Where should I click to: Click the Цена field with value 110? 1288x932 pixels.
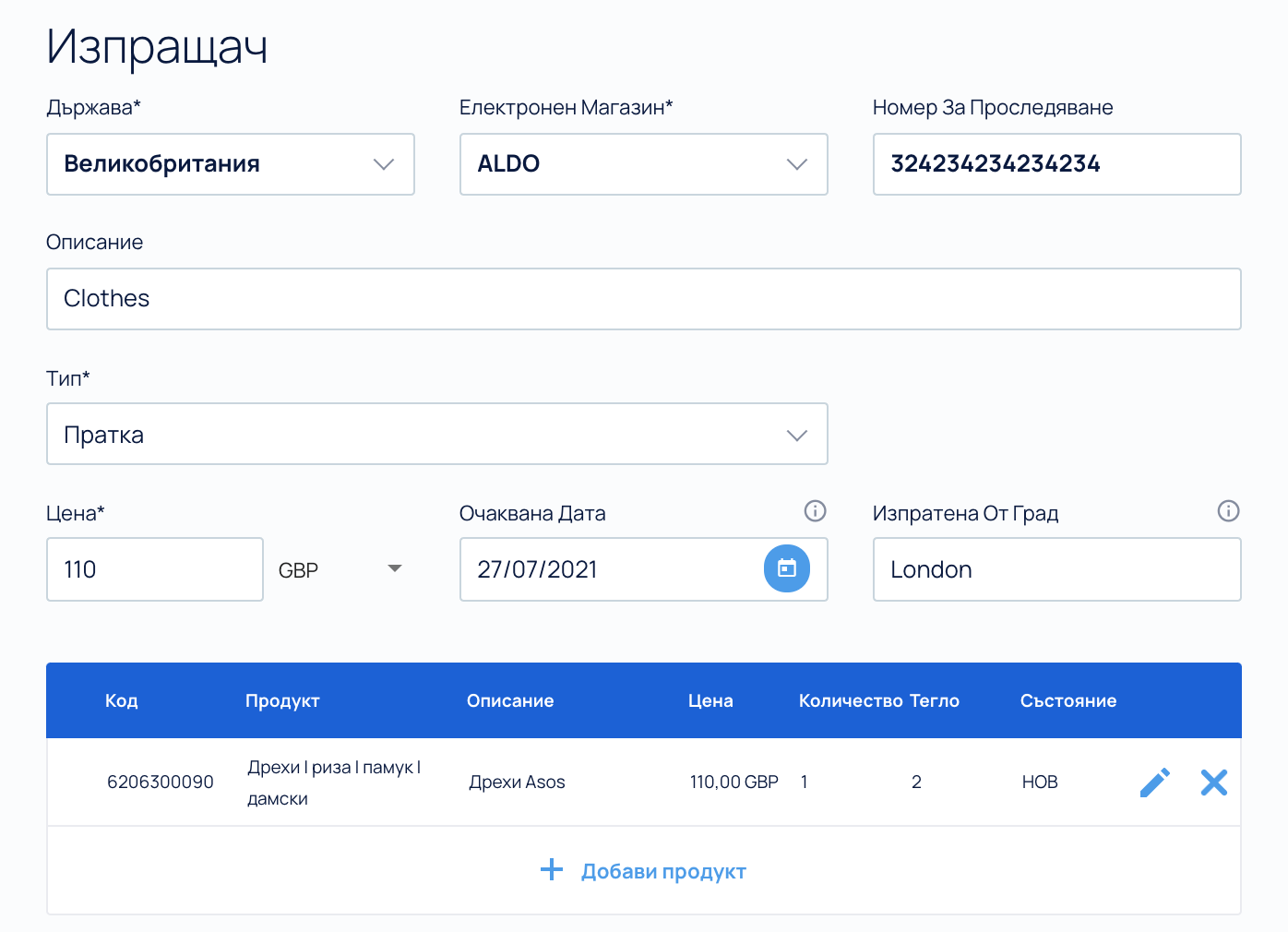155,569
